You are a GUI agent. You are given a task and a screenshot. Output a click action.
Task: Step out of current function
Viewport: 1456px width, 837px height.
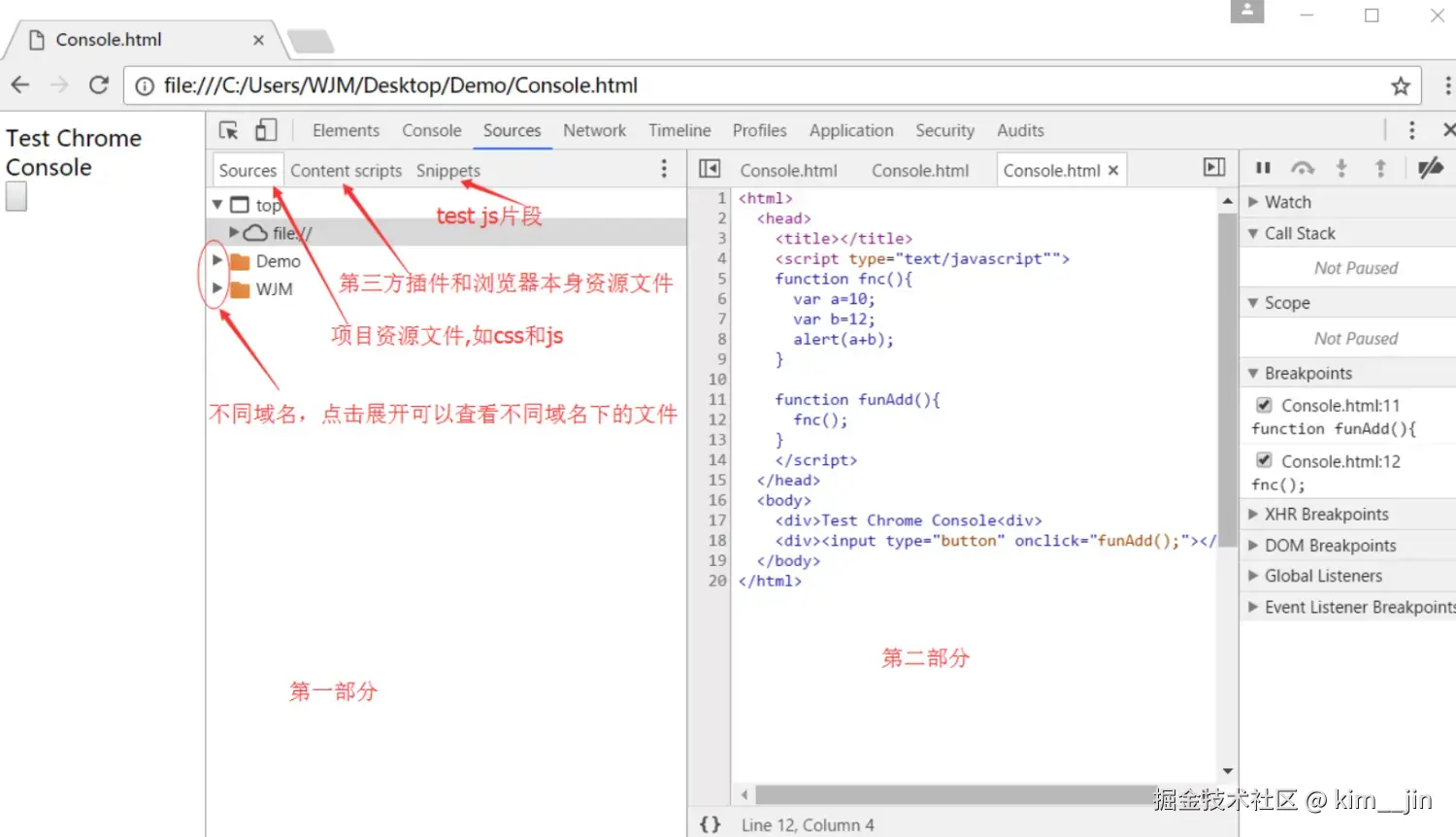[1380, 168]
